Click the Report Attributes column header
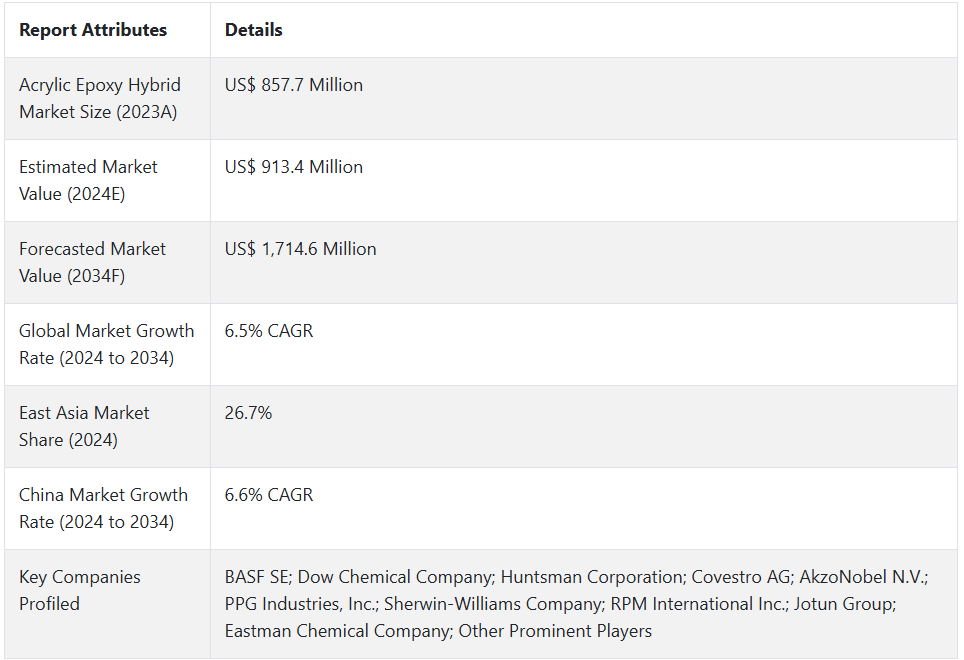The width and height of the screenshot is (964, 660). [x=93, y=30]
